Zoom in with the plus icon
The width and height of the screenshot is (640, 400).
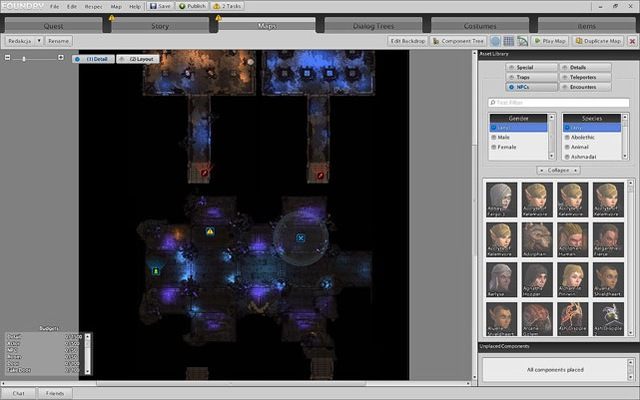pos(61,58)
